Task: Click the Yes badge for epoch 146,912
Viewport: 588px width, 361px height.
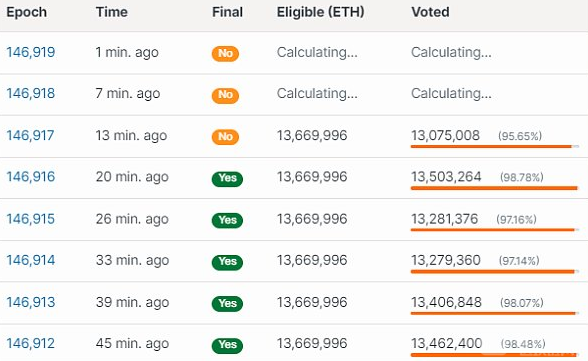Action: [x=227, y=345]
